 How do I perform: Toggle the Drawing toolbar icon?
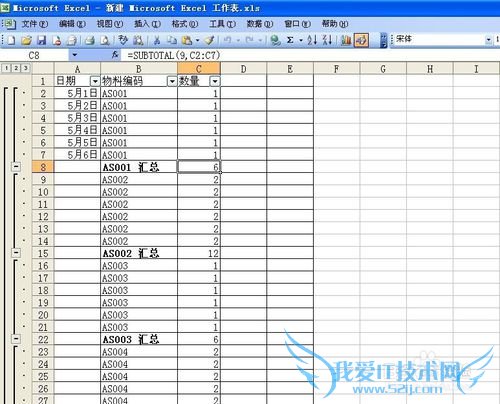click(x=361, y=40)
